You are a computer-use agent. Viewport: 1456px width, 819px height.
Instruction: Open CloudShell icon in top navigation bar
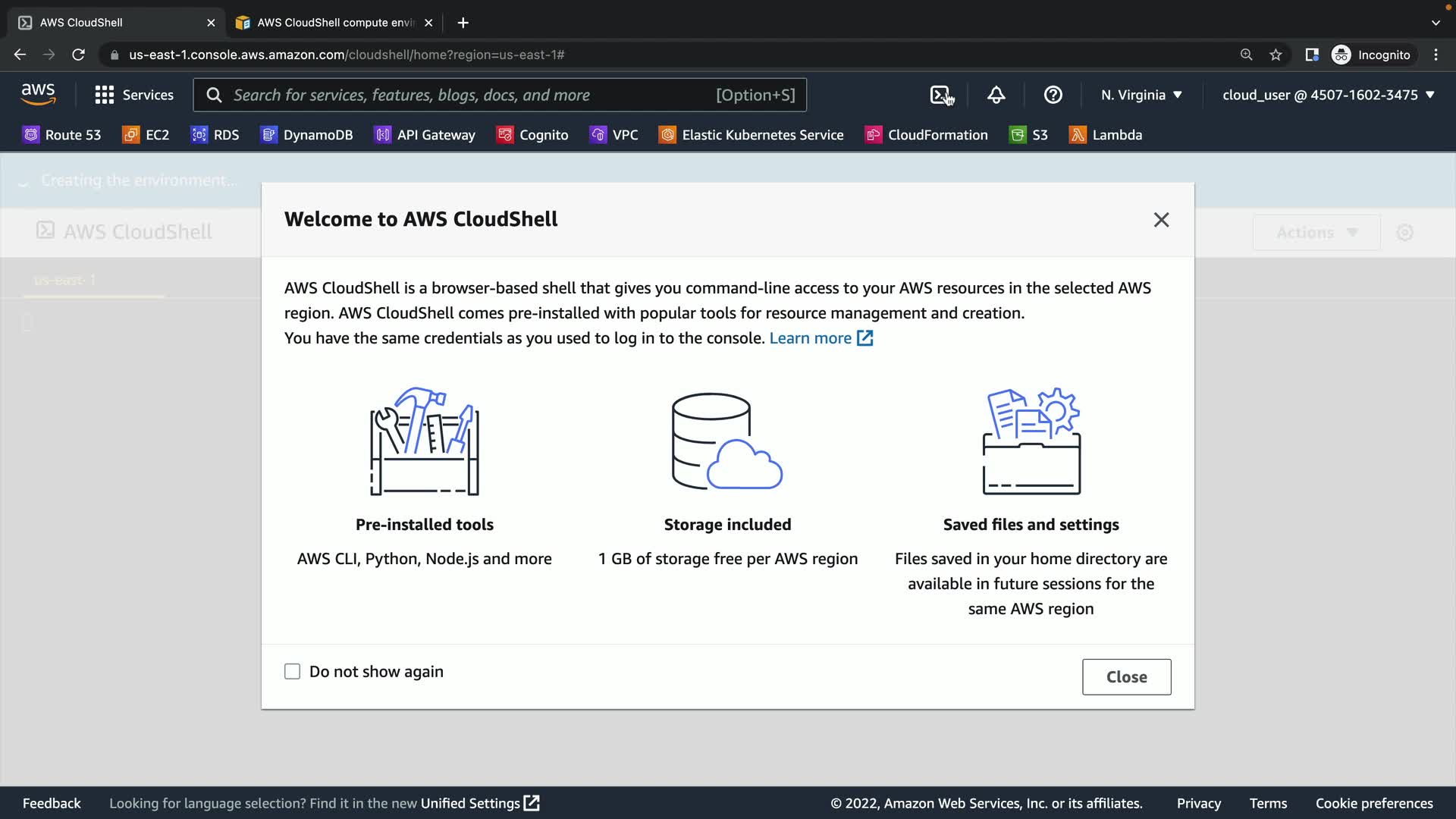coord(940,95)
